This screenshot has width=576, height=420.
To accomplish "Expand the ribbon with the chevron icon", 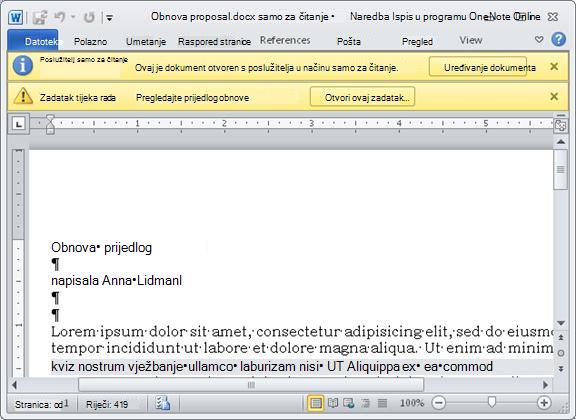I will [x=539, y=39].
